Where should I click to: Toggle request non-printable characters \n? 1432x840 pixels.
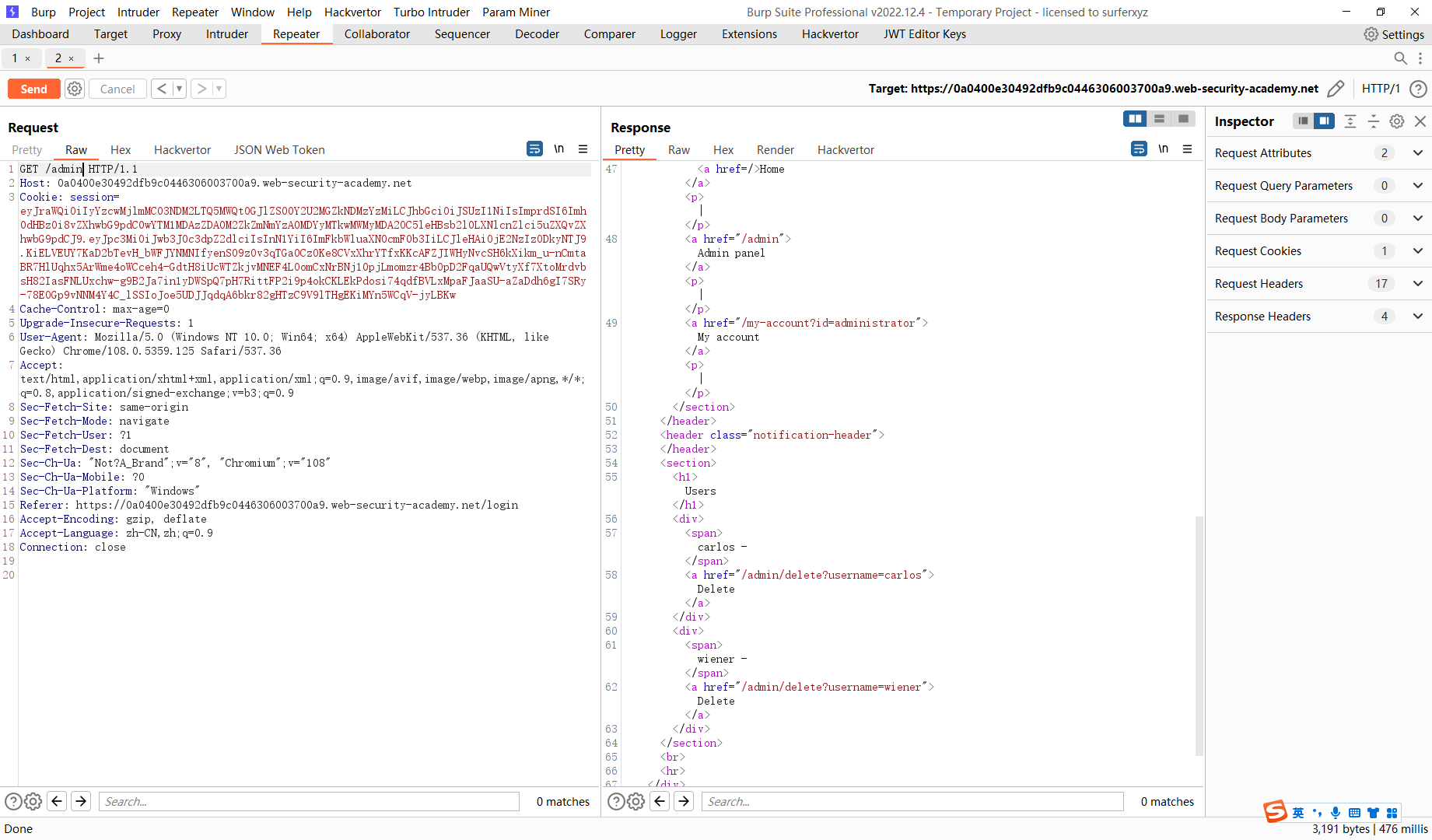pos(558,149)
